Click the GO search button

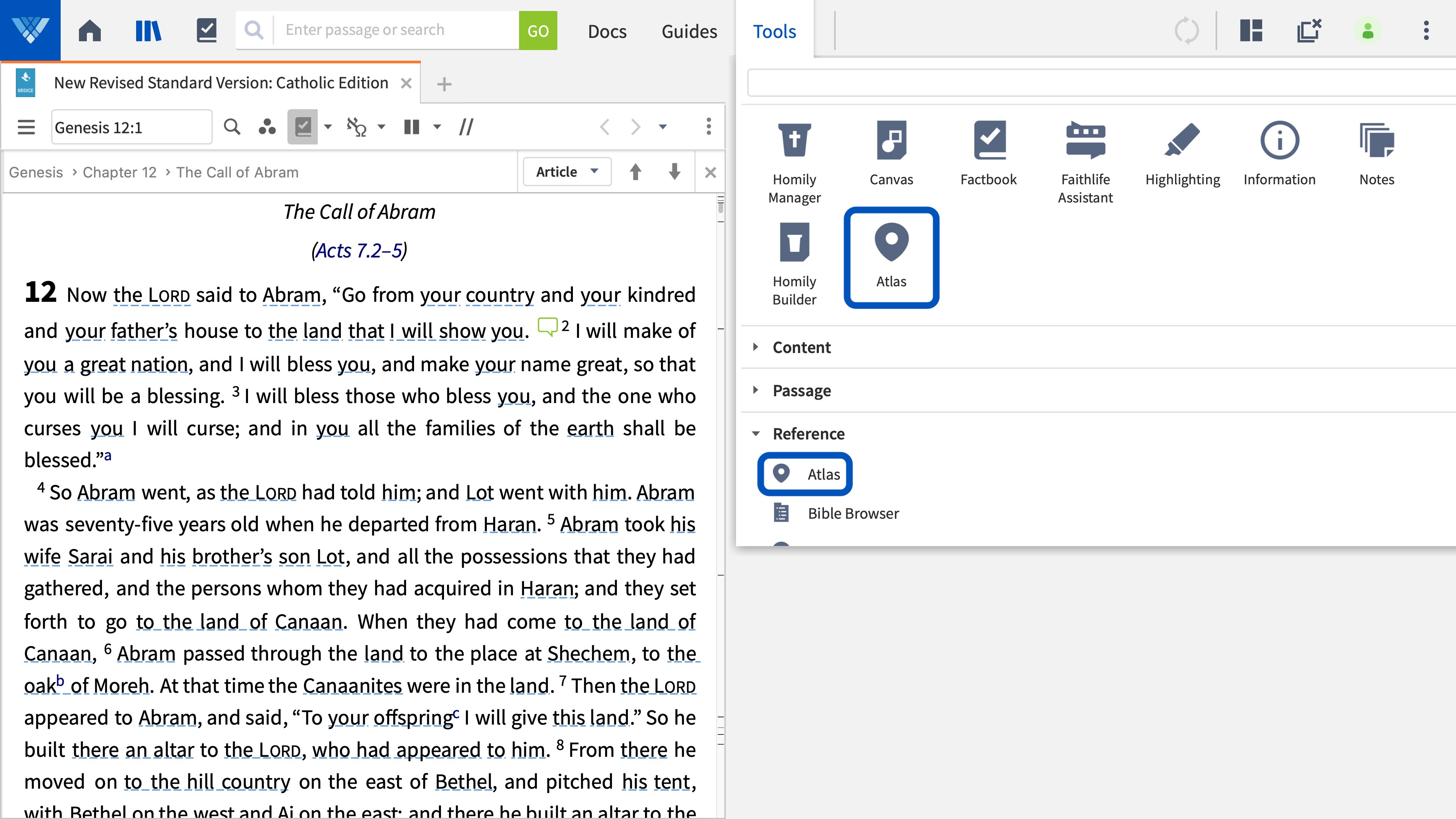tap(537, 30)
